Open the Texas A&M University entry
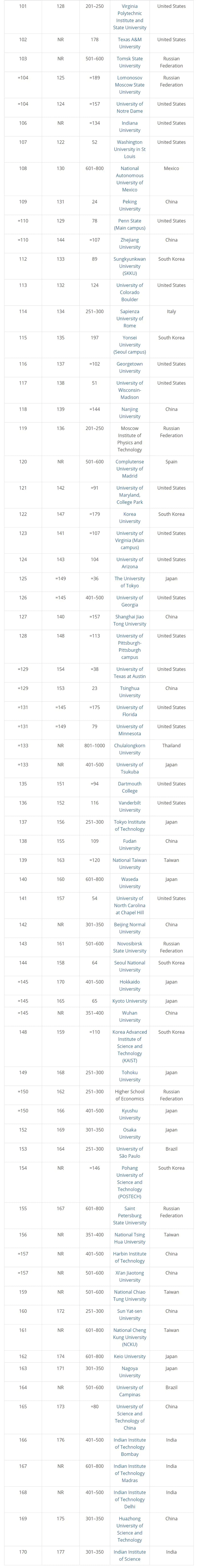This screenshot has height=1568, width=197. [x=129, y=43]
